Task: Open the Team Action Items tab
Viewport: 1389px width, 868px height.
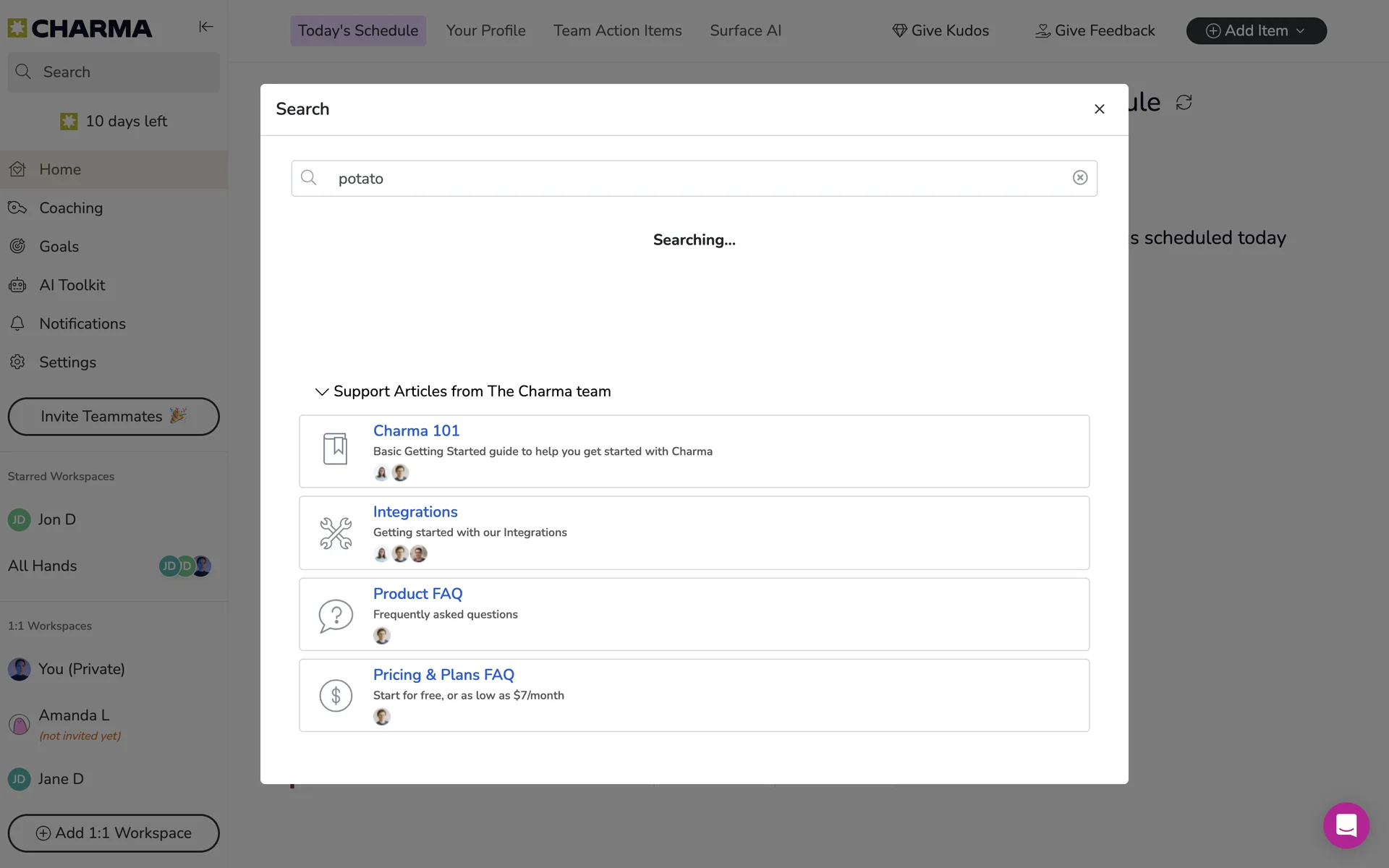Action: 617,31
